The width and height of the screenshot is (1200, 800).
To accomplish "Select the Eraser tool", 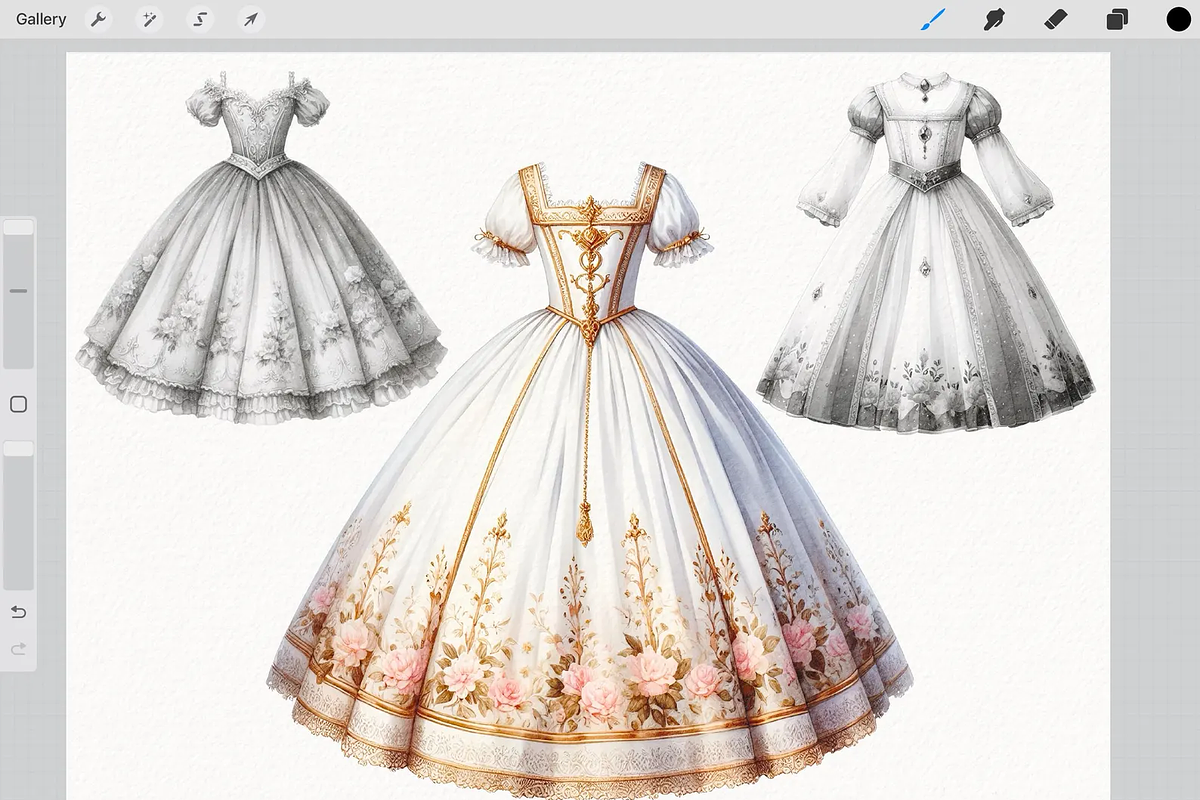I will tap(1055, 19).
